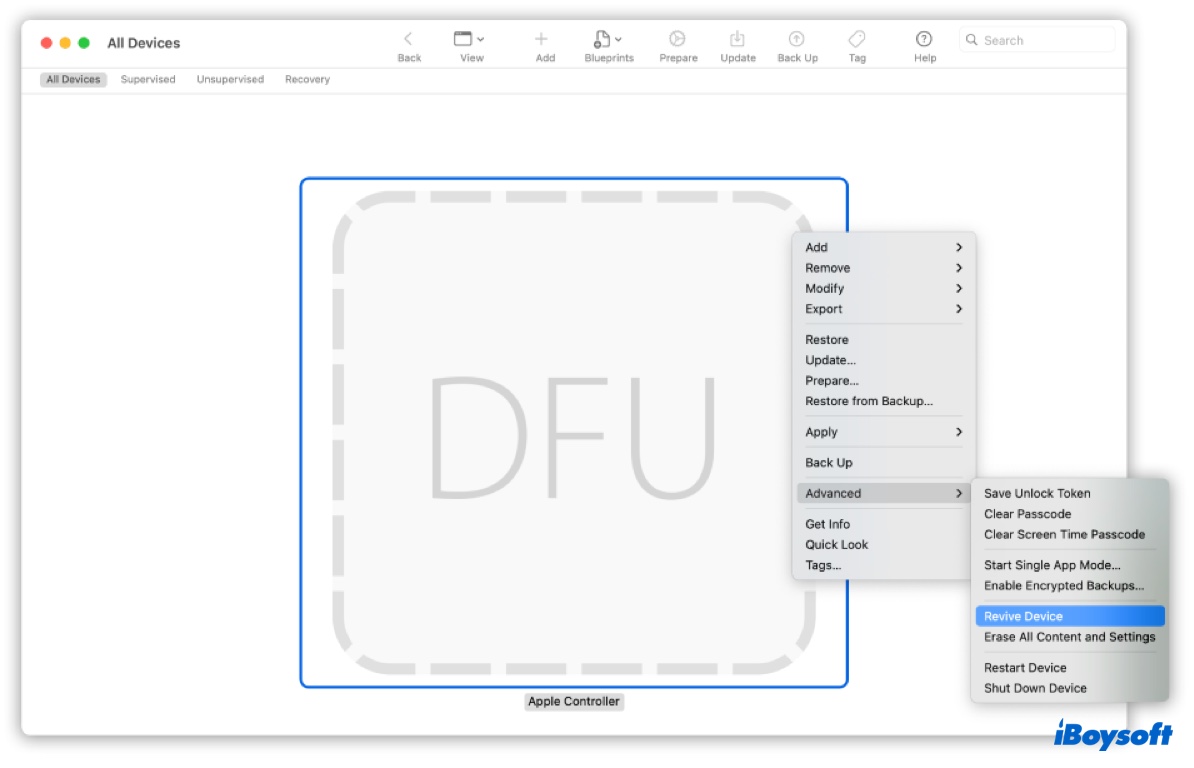Click the Add icon in the toolbar
Image resolution: width=1194 pixels, height=768 pixels.
543,38
